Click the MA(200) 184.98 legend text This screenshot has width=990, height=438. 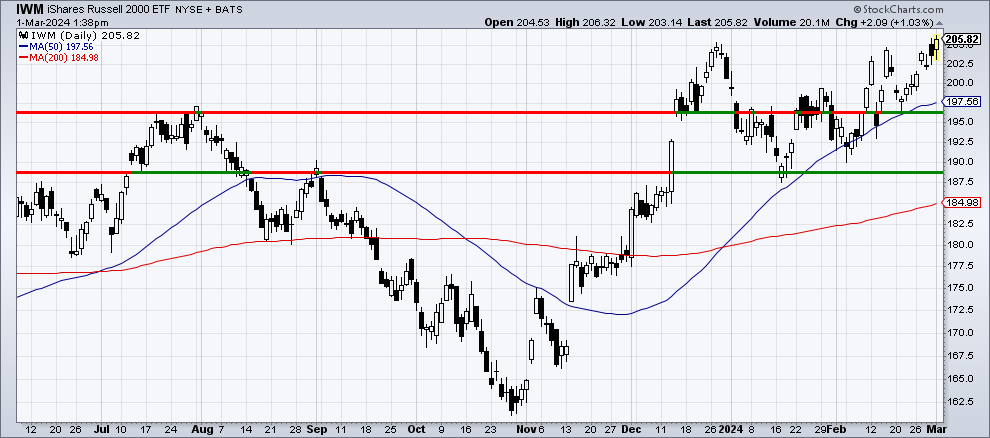click(x=64, y=57)
